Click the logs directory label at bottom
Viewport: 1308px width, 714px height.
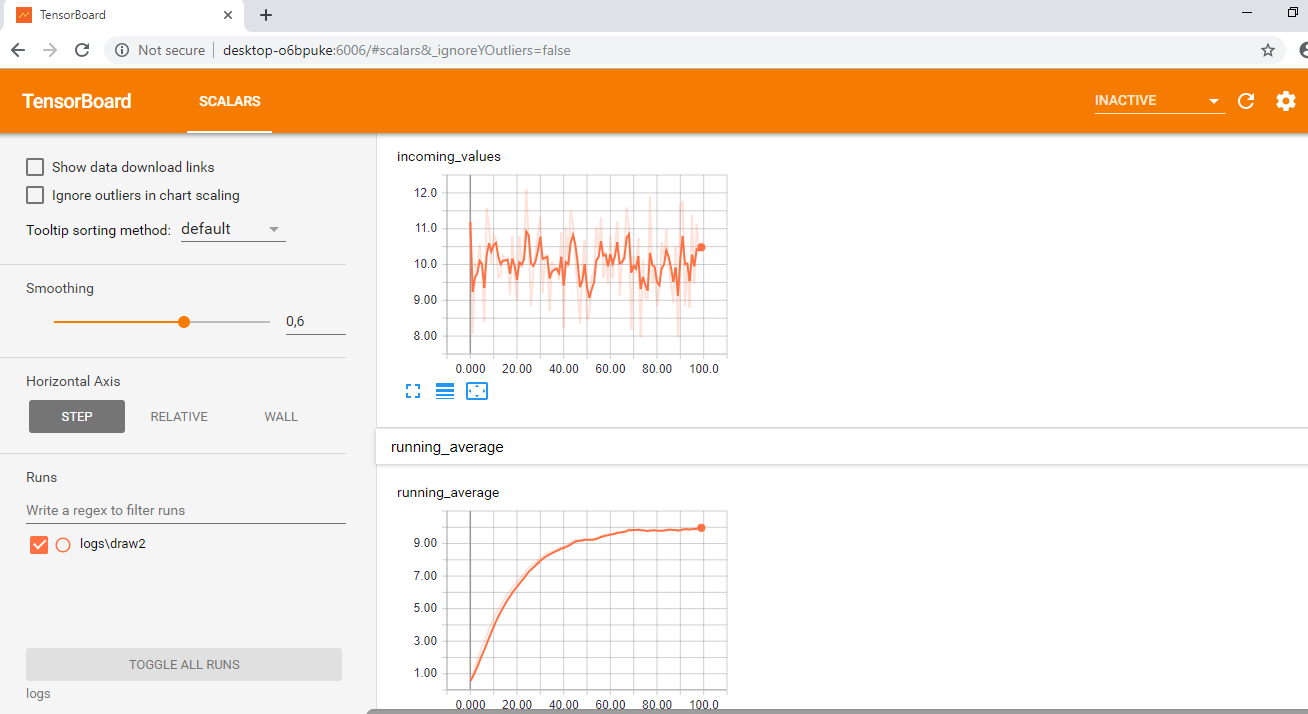point(38,694)
